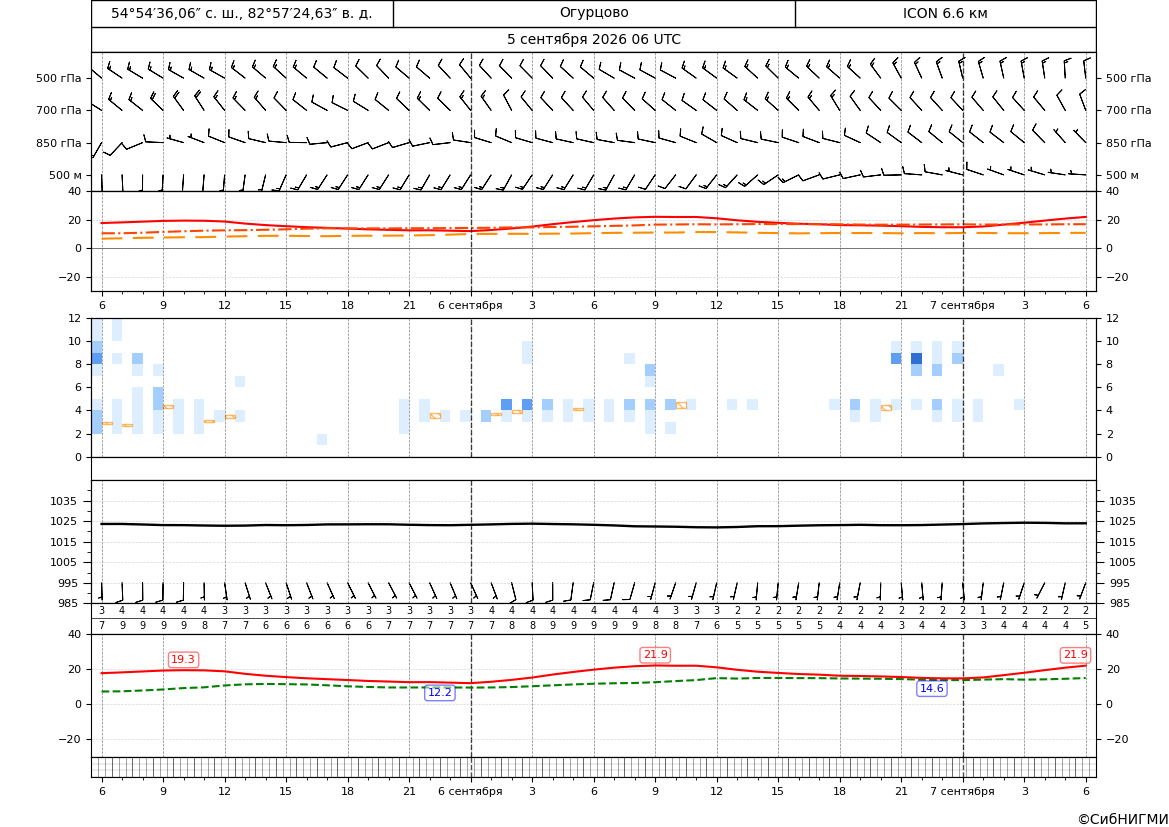1169x827 pixels.
Task: Click the upper 7 сентября time axis label
Action: point(962,305)
